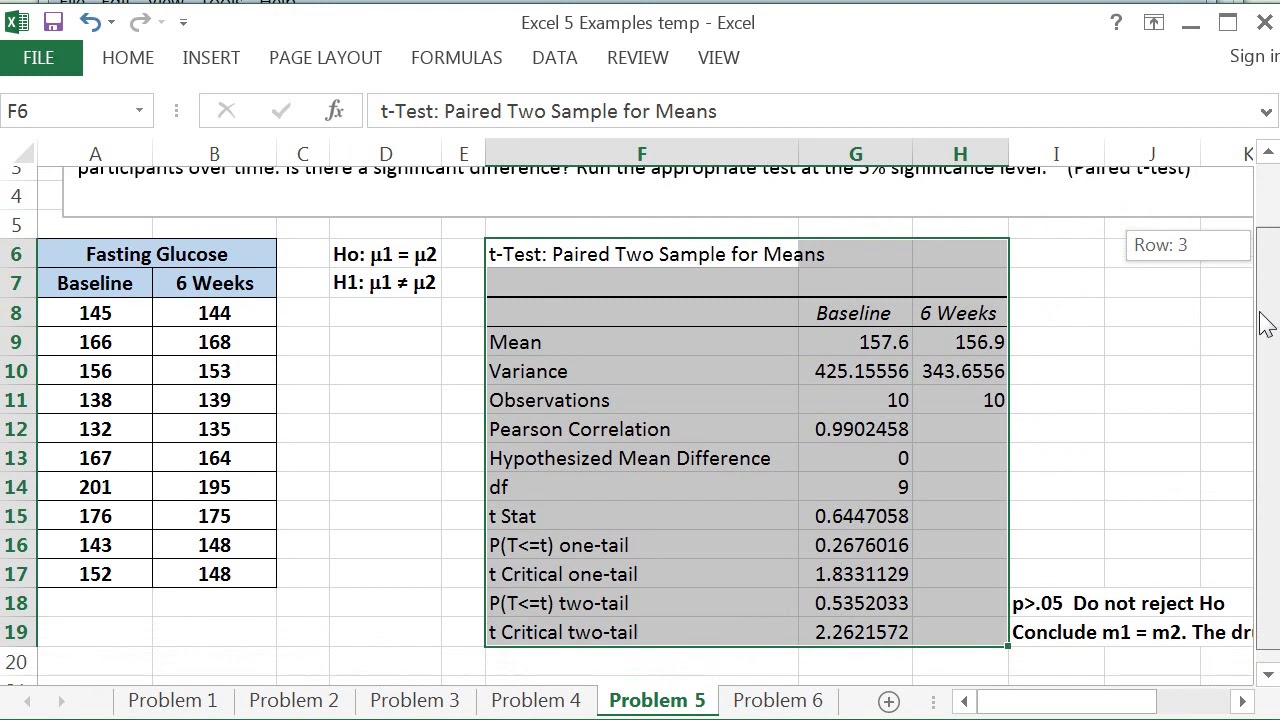Select the t Critical two-tail value 2.2621572
Image resolution: width=1280 pixels, height=720 pixels.
pyautogui.click(x=855, y=632)
